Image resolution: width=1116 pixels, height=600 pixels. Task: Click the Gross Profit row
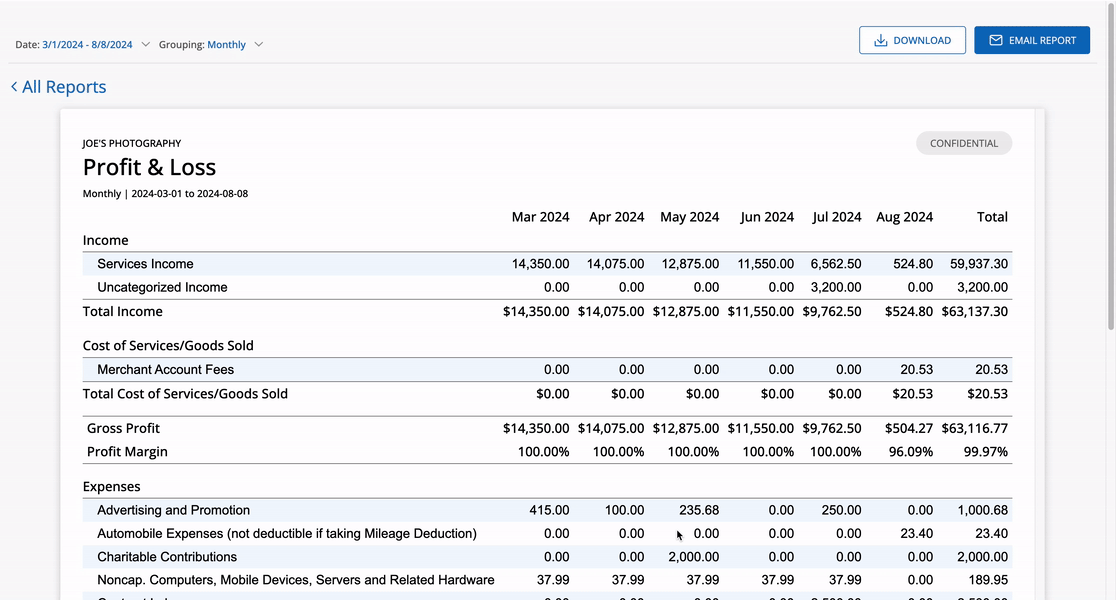400,428
